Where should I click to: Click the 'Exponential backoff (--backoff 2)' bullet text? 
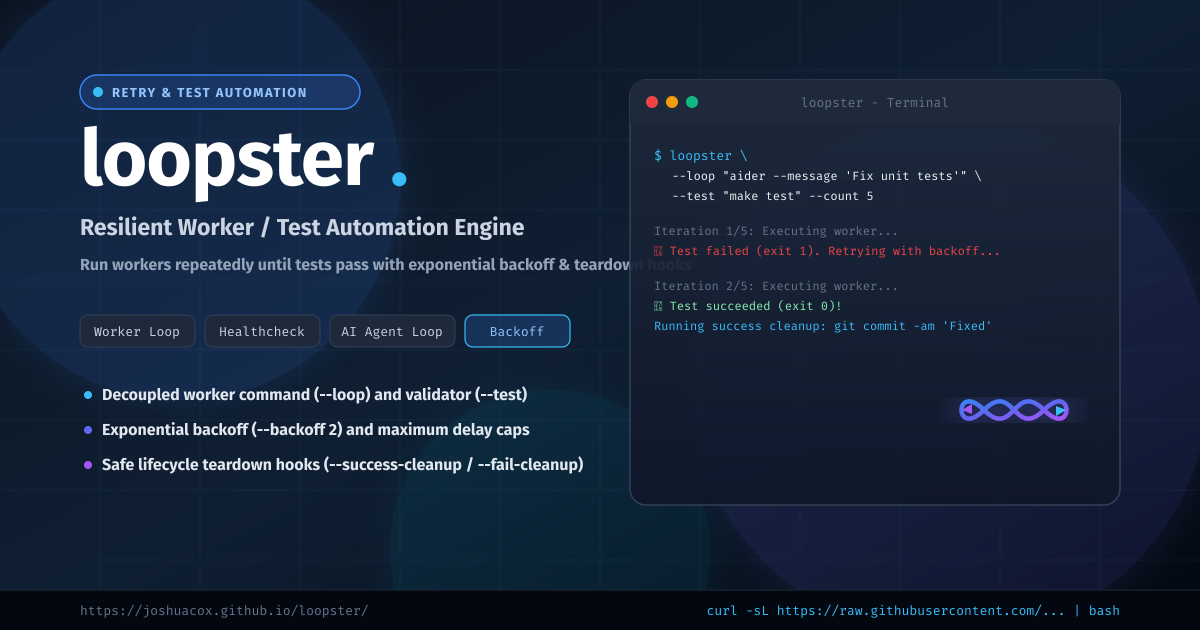click(x=316, y=430)
